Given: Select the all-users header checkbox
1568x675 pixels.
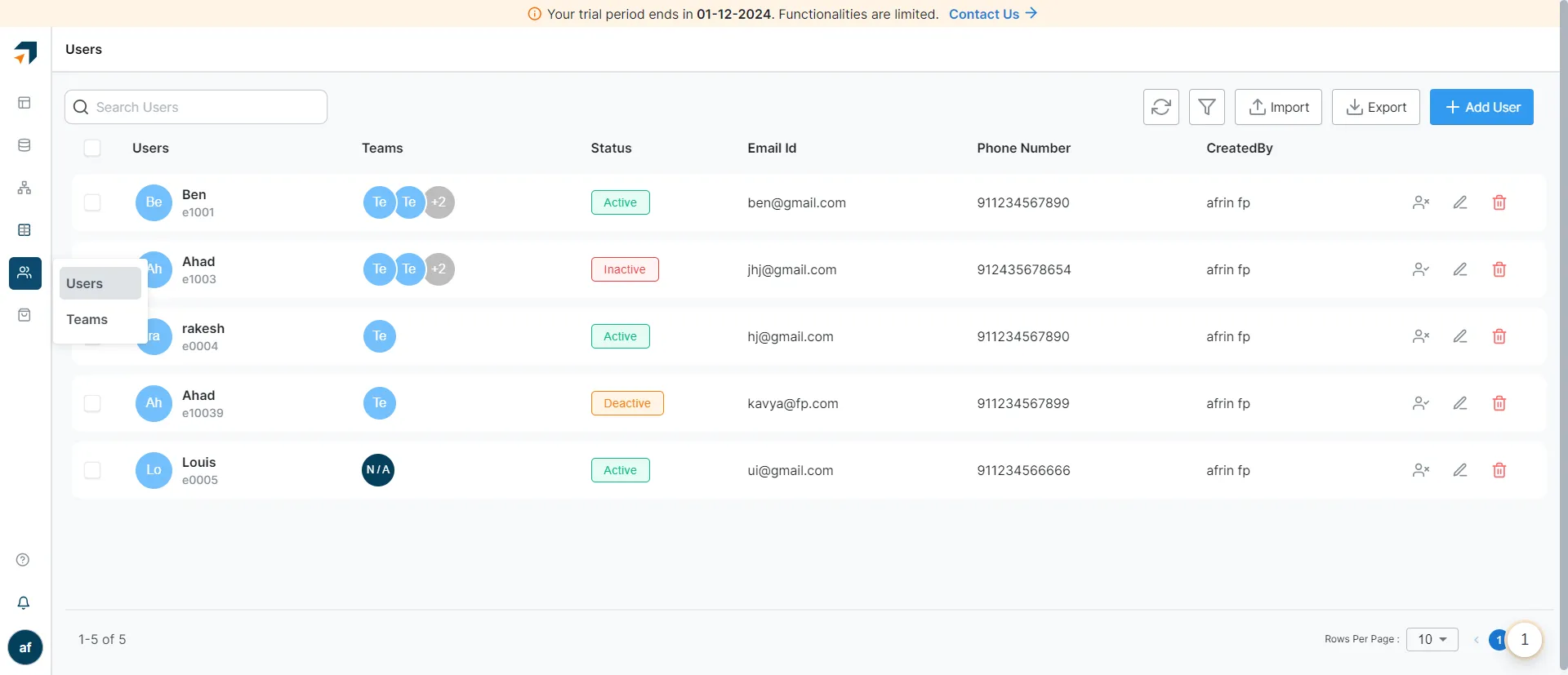Looking at the screenshot, I should [92, 148].
